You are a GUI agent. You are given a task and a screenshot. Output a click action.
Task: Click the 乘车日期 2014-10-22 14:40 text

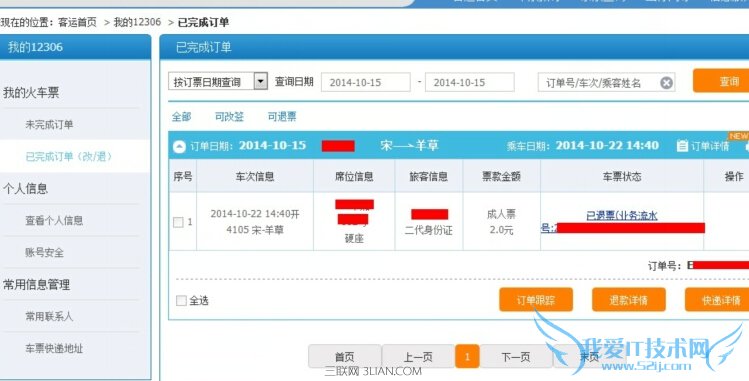[583, 146]
